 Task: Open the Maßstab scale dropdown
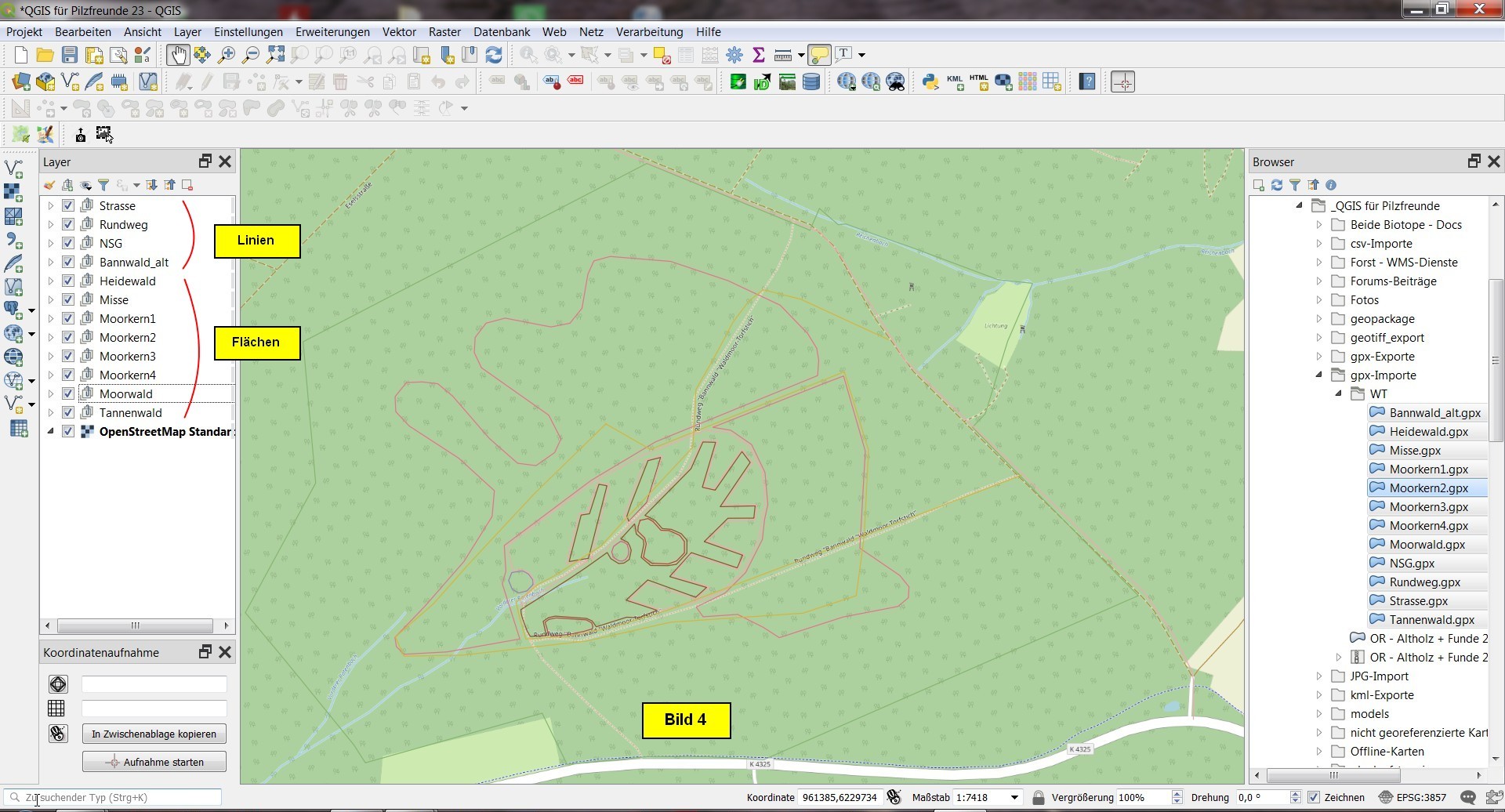[1014, 798]
